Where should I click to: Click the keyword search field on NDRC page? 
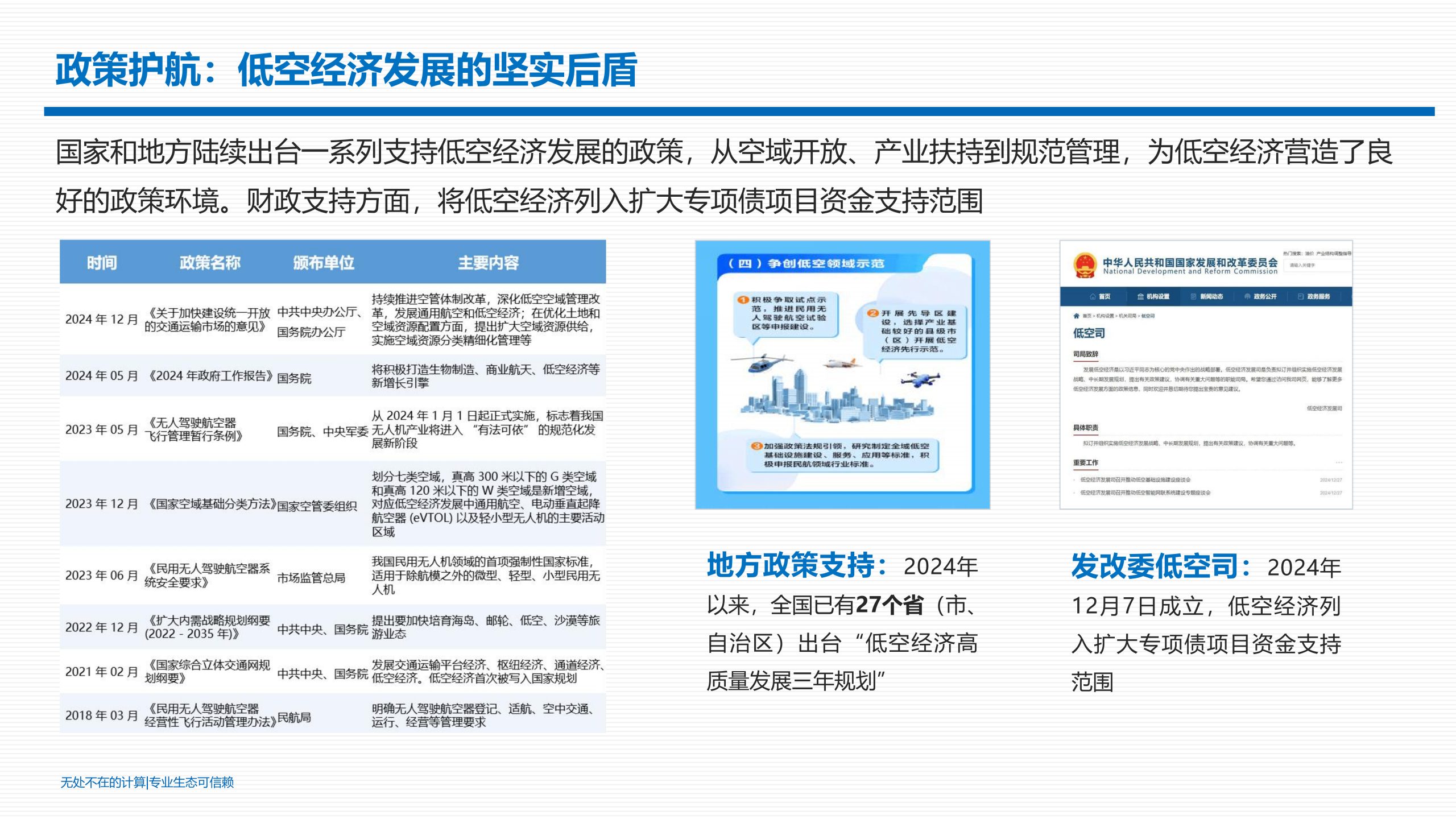click(x=1315, y=265)
